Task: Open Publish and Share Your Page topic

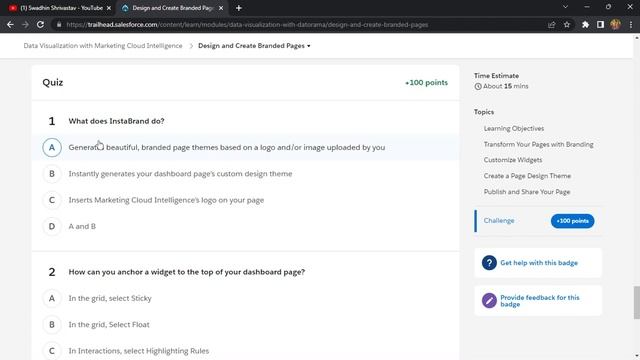Action: 527,192
